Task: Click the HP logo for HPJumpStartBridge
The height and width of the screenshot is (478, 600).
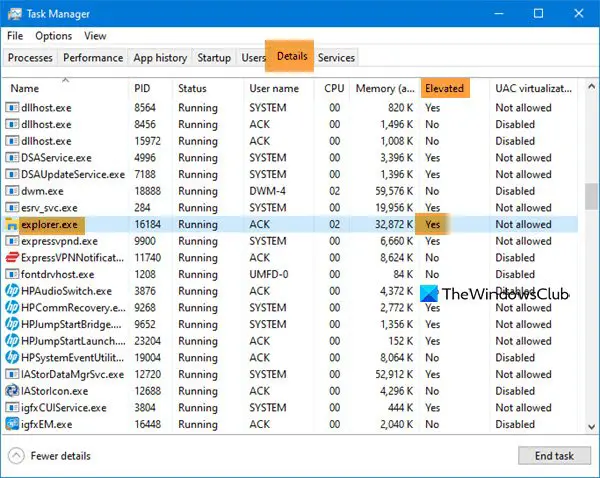Action: (12, 324)
